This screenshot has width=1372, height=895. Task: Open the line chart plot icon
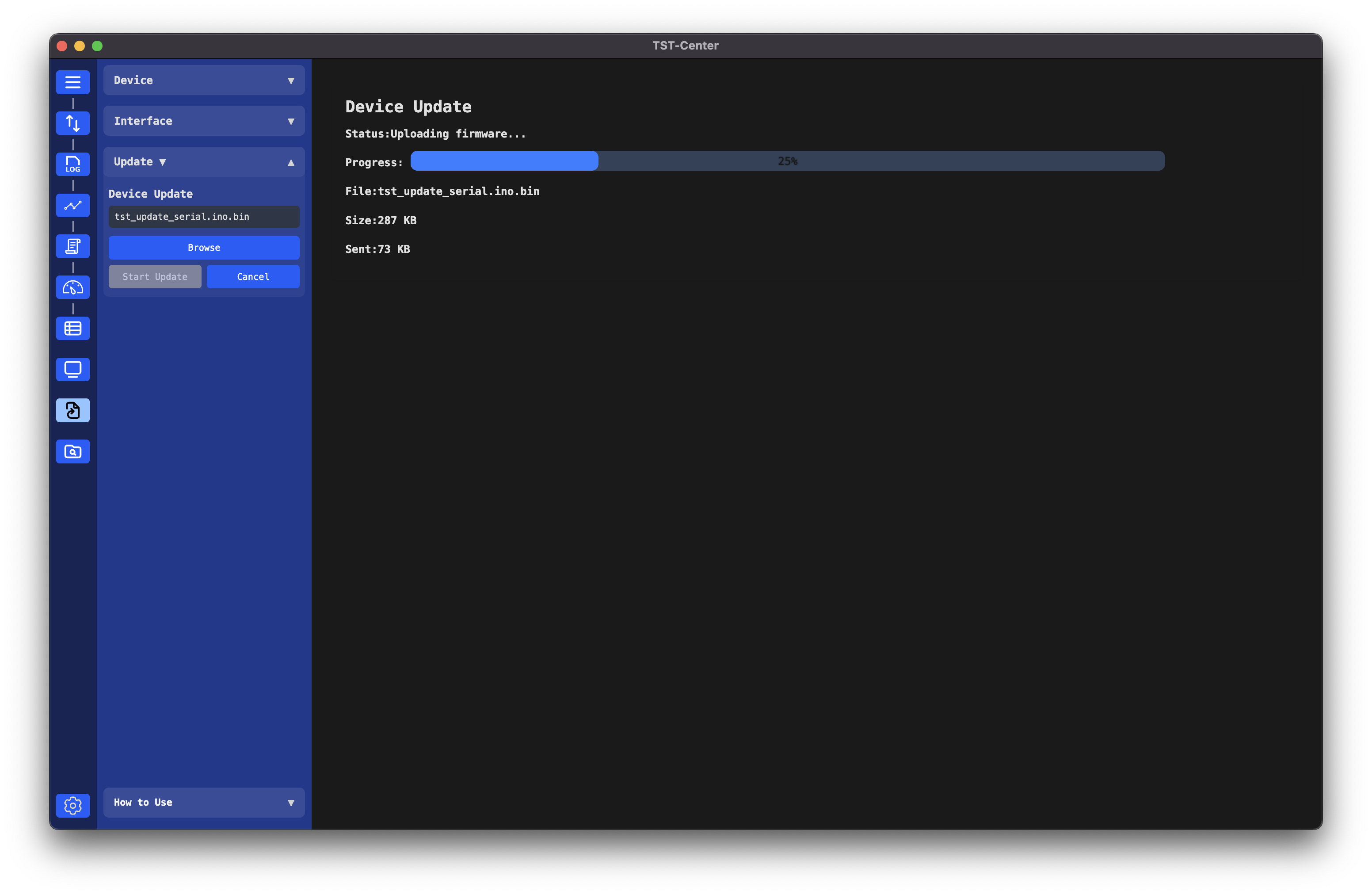72,205
